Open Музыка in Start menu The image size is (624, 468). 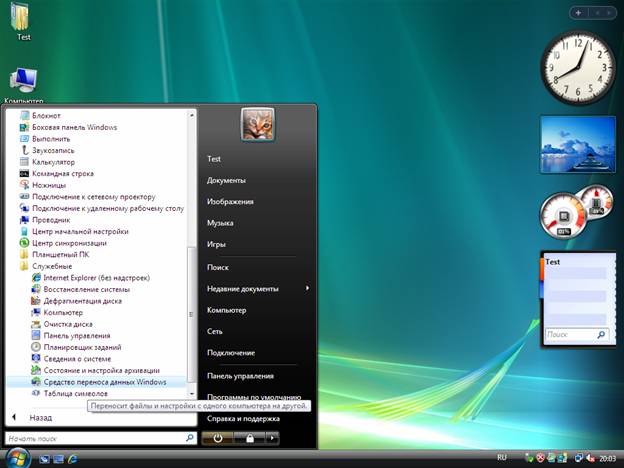click(x=220, y=223)
